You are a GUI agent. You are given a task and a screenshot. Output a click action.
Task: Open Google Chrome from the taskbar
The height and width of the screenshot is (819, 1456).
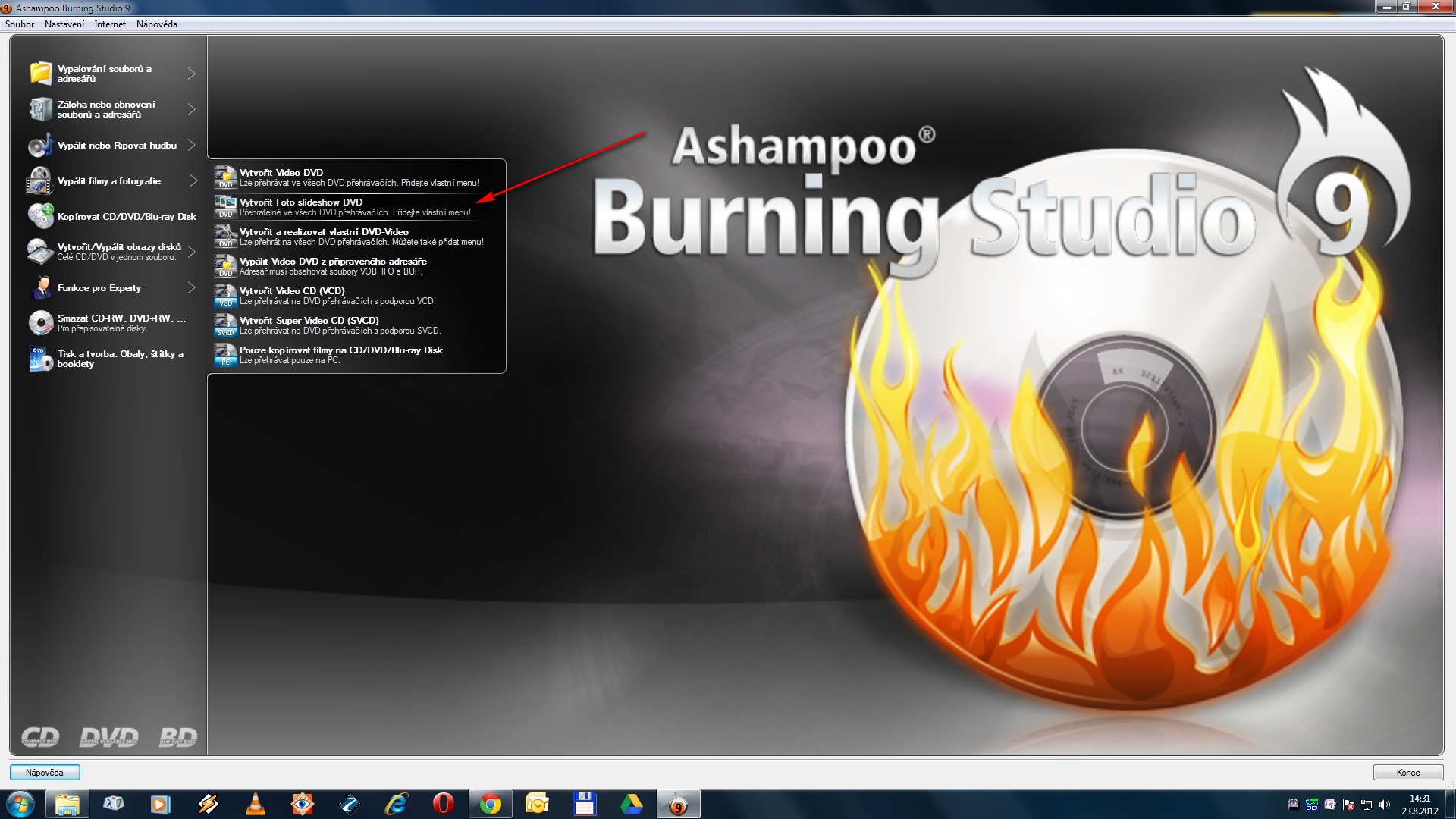[491, 804]
